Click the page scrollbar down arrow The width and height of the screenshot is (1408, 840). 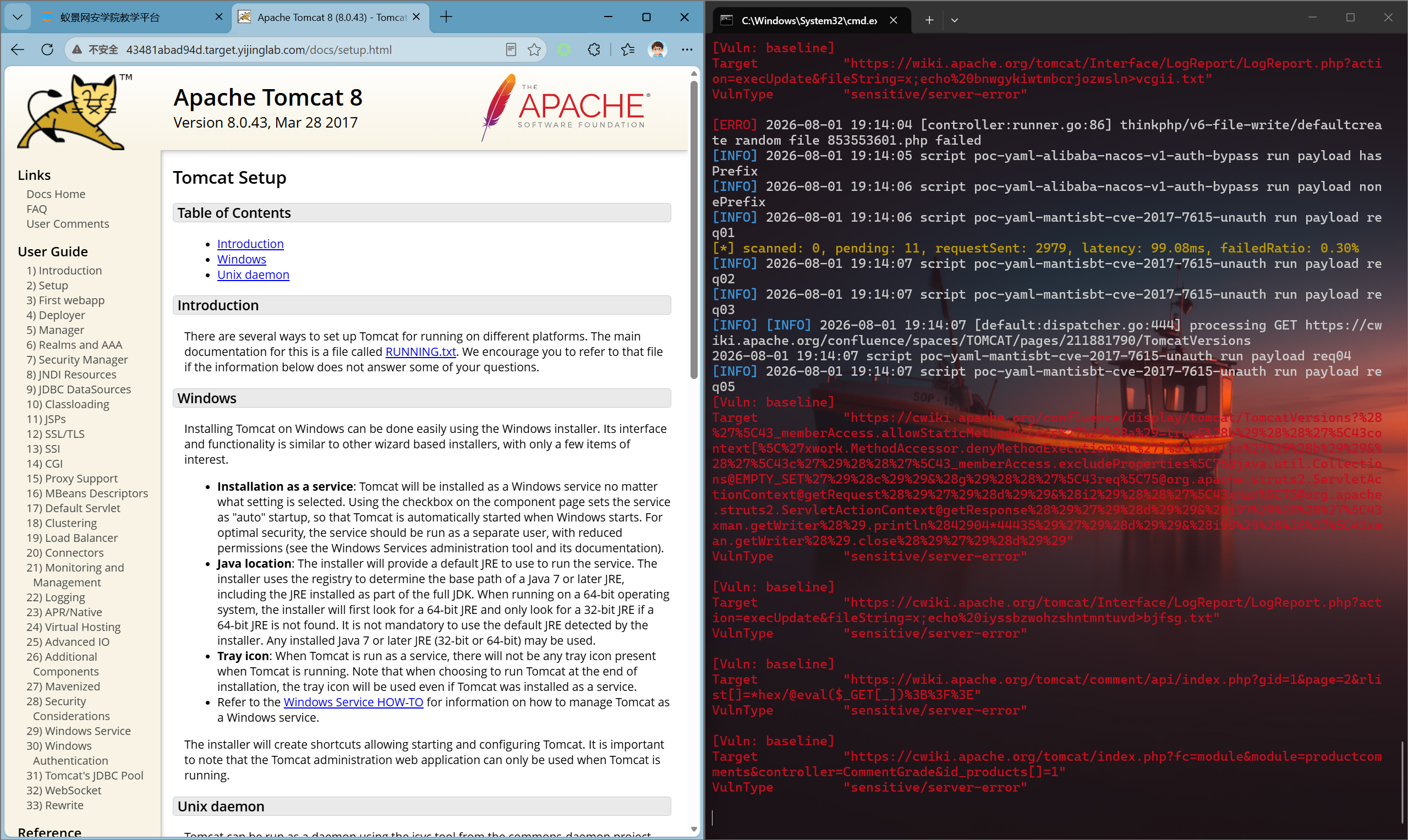pyautogui.click(x=694, y=829)
